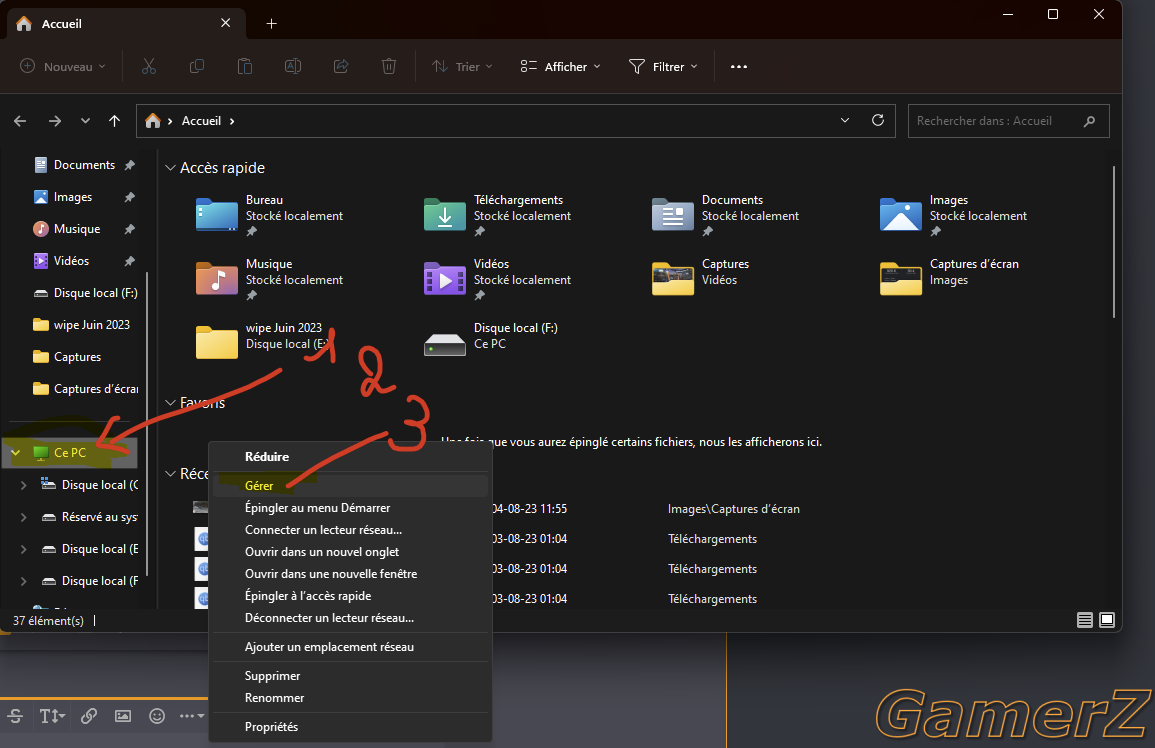Refresh the Accueil view
This screenshot has height=748, width=1155.
[877, 120]
